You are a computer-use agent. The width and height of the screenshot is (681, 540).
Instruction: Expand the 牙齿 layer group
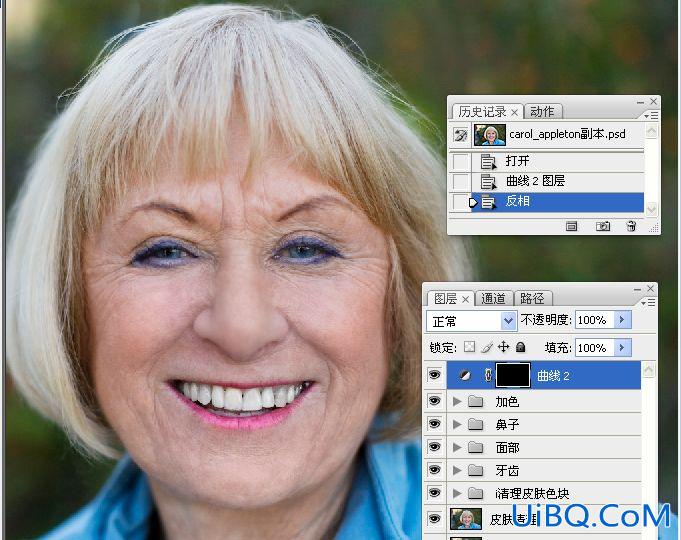[x=456, y=470]
